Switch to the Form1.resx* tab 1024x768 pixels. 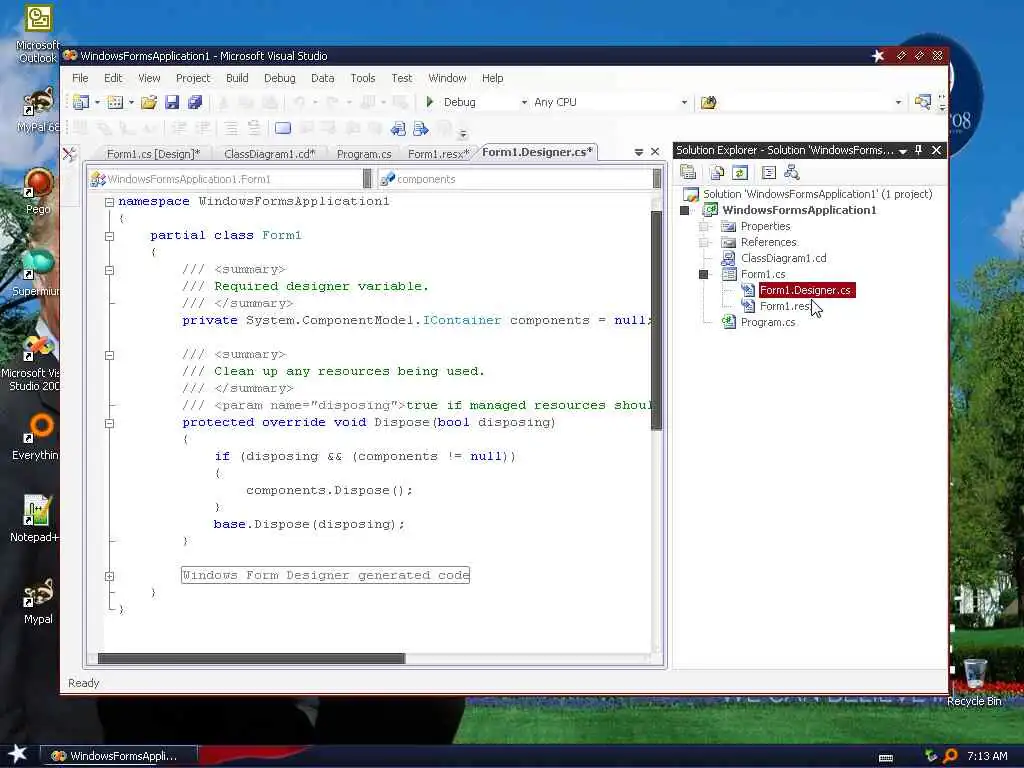pyautogui.click(x=438, y=154)
